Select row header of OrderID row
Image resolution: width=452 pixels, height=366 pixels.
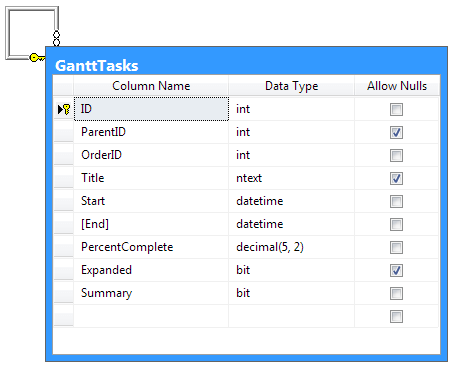click(x=63, y=155)
